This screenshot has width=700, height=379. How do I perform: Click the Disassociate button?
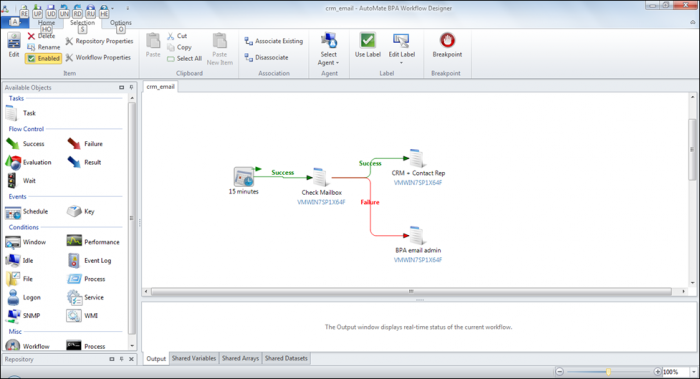click(266, 57)
